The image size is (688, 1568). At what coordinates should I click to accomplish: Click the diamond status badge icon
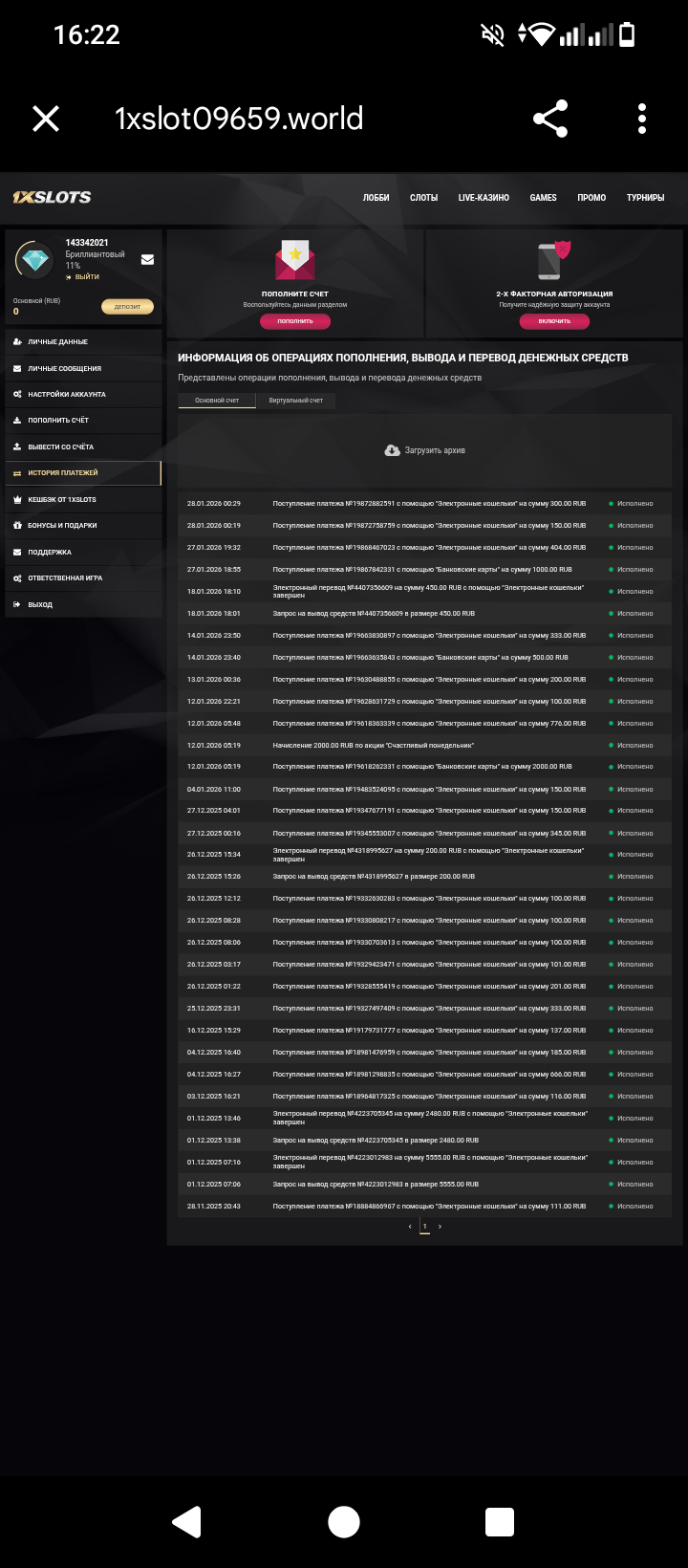tap(36, 259)
